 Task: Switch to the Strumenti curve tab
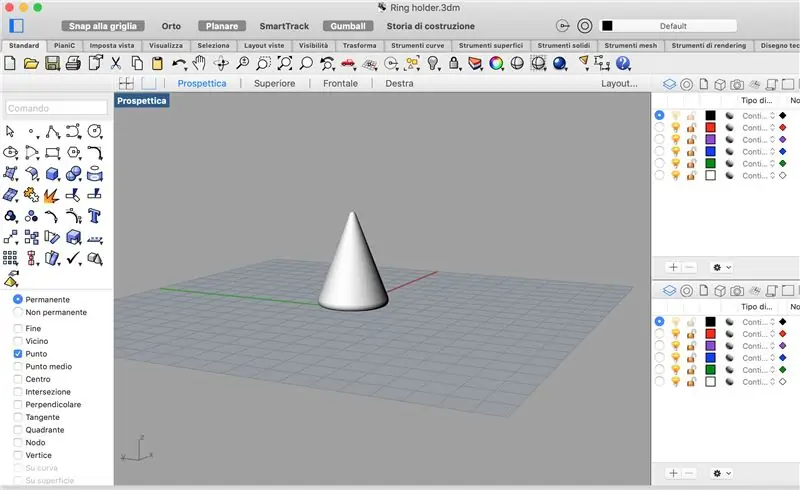tap(417, 45)
